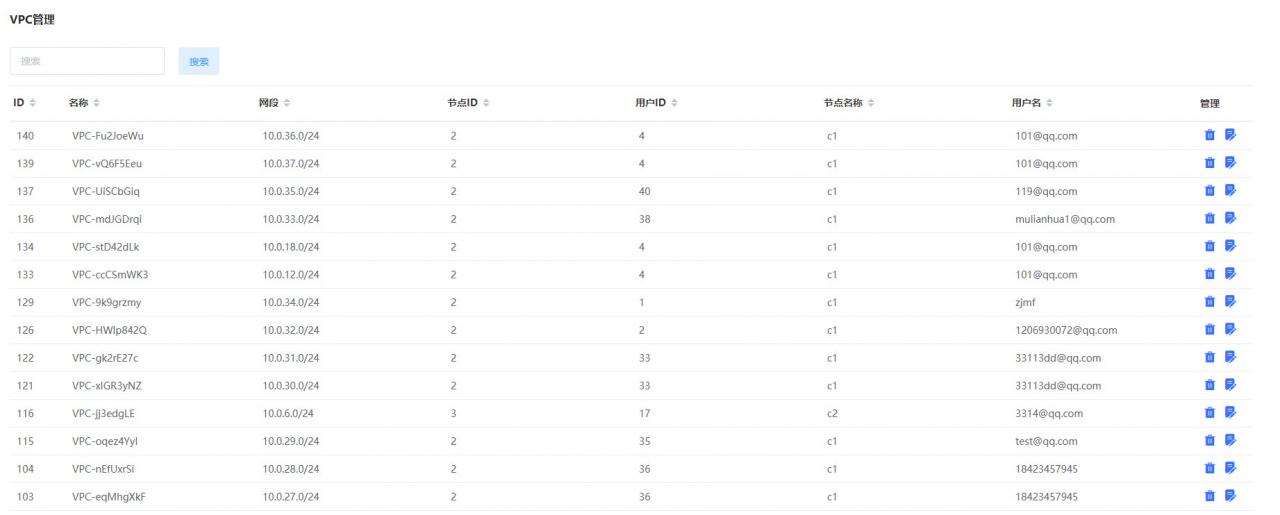The width and height of the screenshot is (1280, 515).
Task: Select the VPC-nEfUxrSi row name
Action: (x=103, y=469)
